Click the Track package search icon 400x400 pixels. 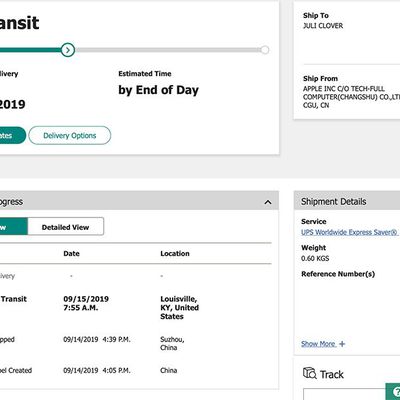click(x=309, y=373)
